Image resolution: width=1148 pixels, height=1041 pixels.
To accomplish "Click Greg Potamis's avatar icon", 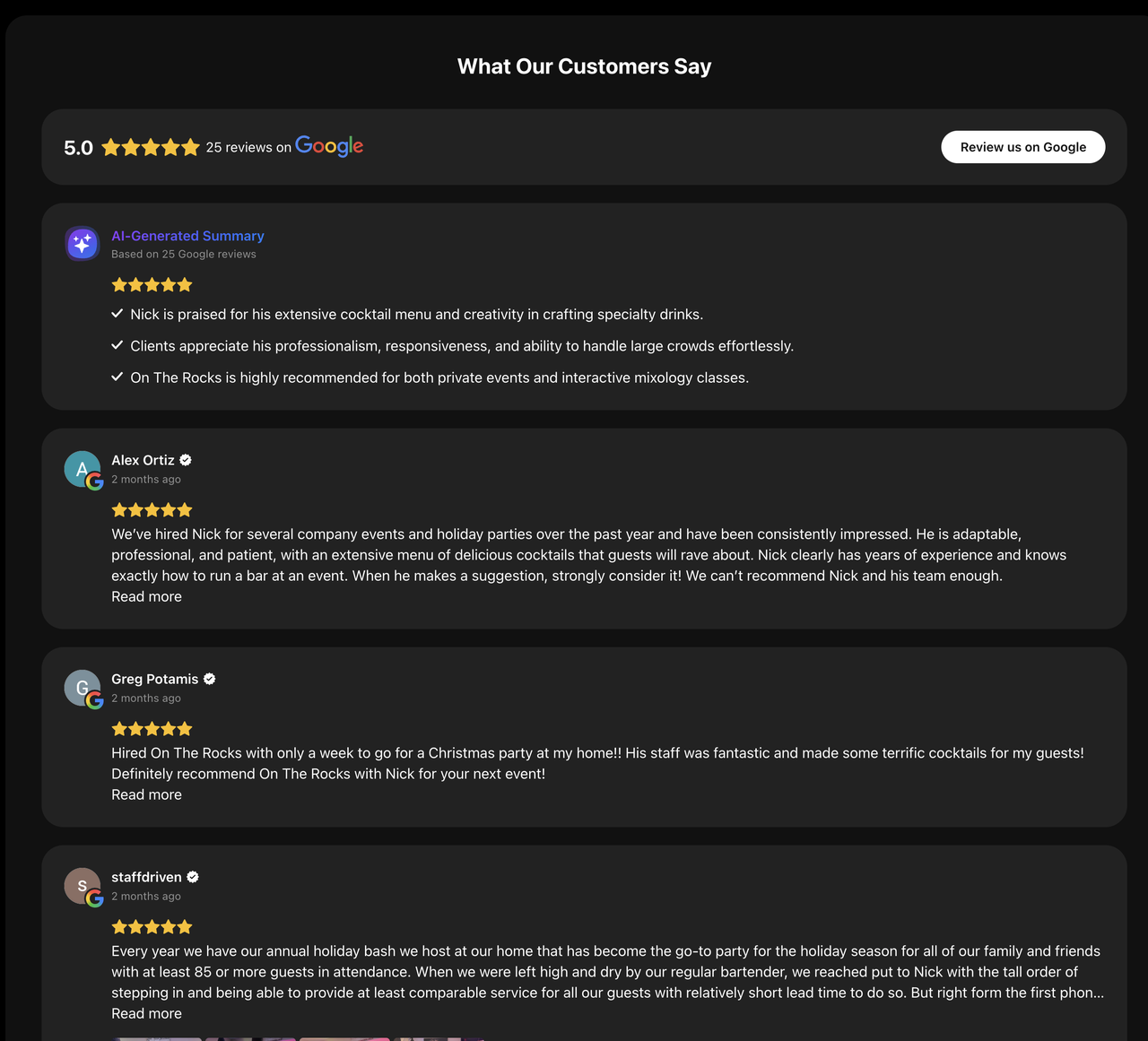I will click(82, 688).
